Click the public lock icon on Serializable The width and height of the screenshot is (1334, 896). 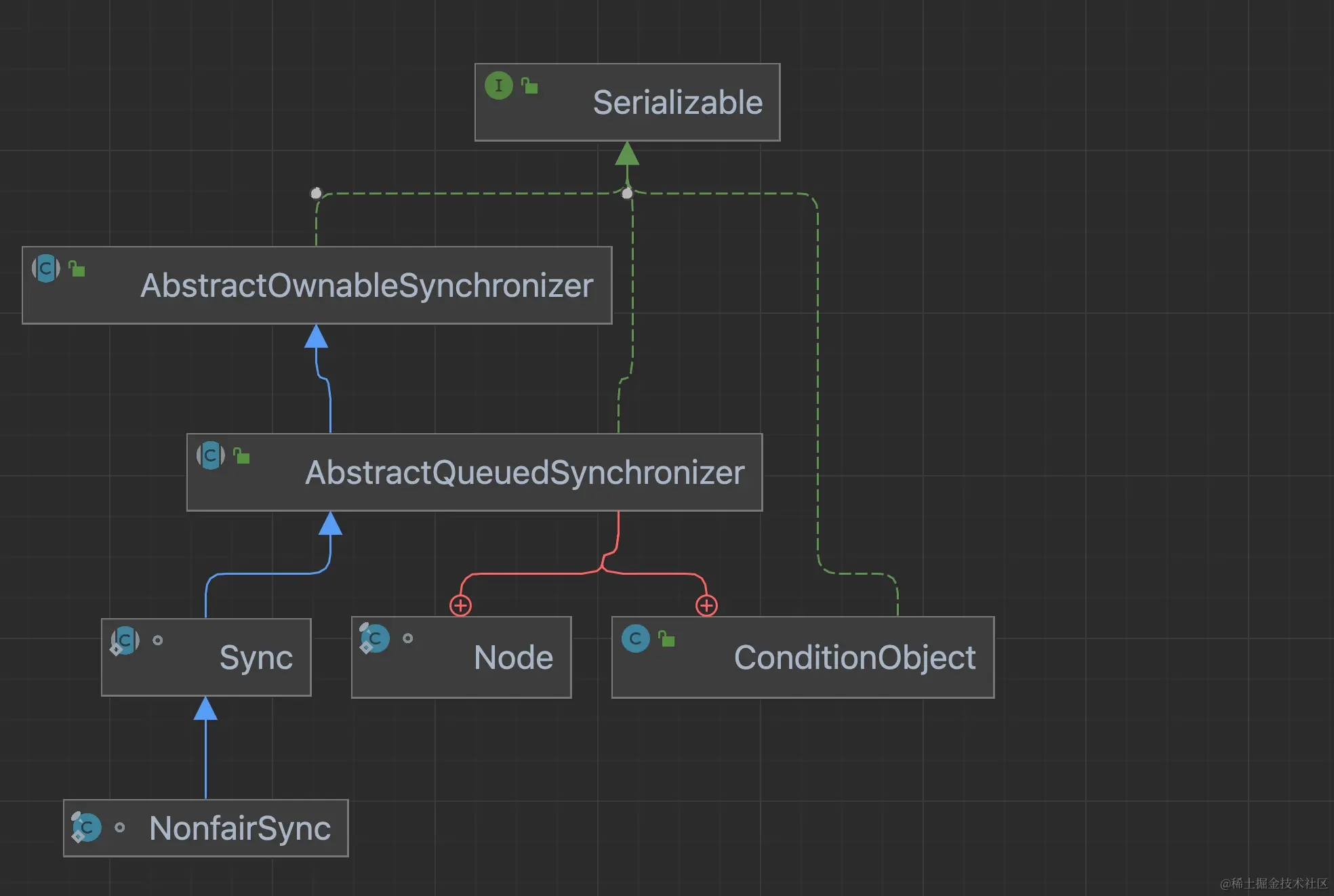click(x=529, y=86)
